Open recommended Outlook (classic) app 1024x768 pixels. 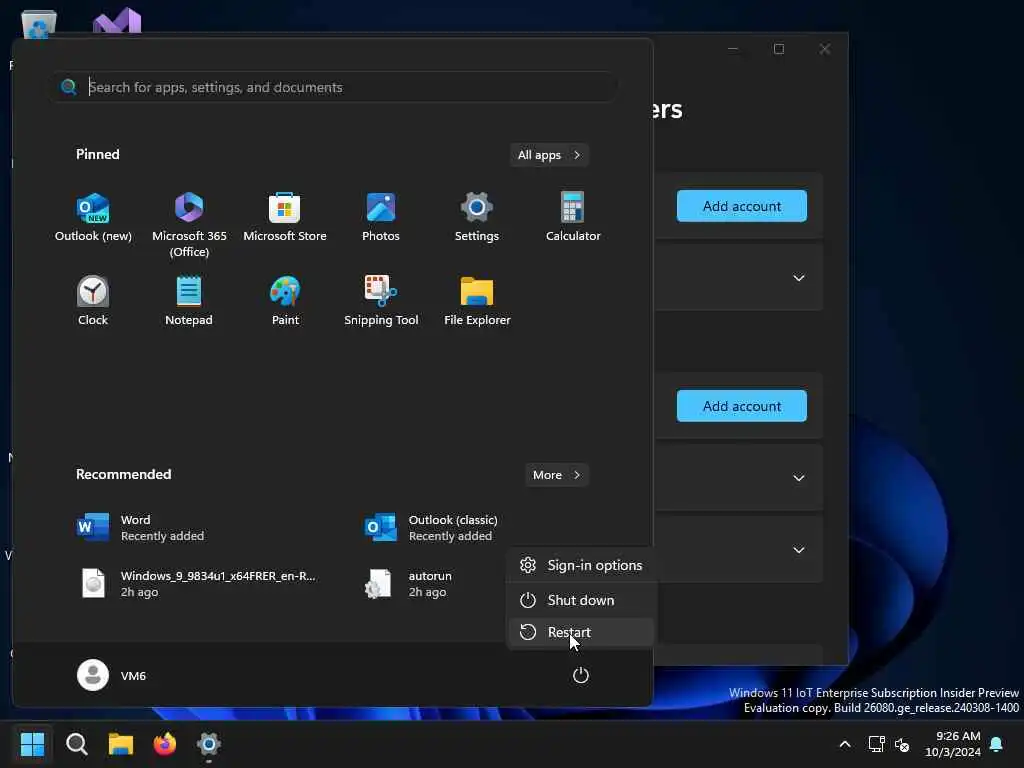tap(431, 528)
